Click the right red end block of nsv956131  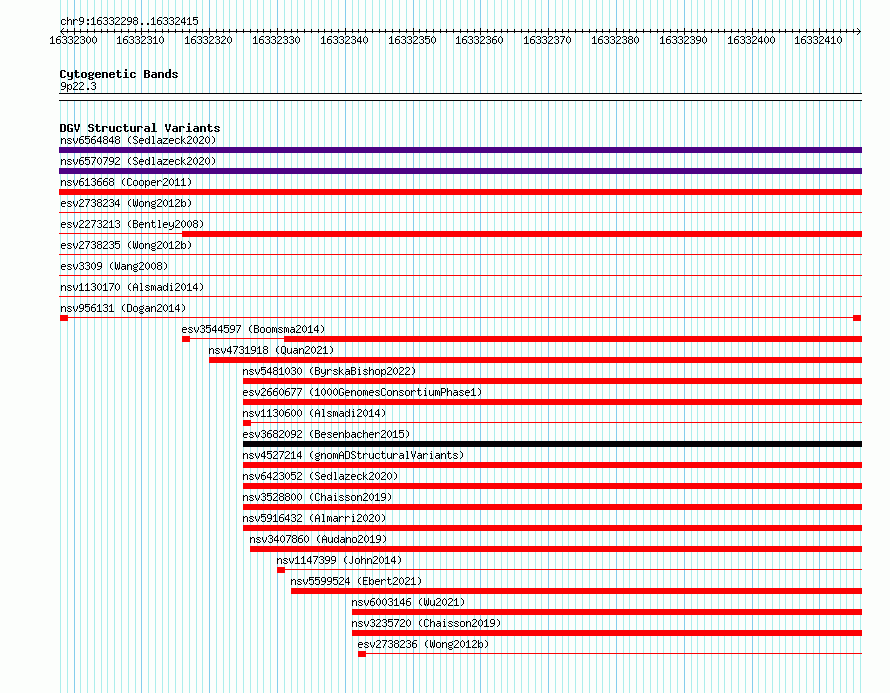857,318
